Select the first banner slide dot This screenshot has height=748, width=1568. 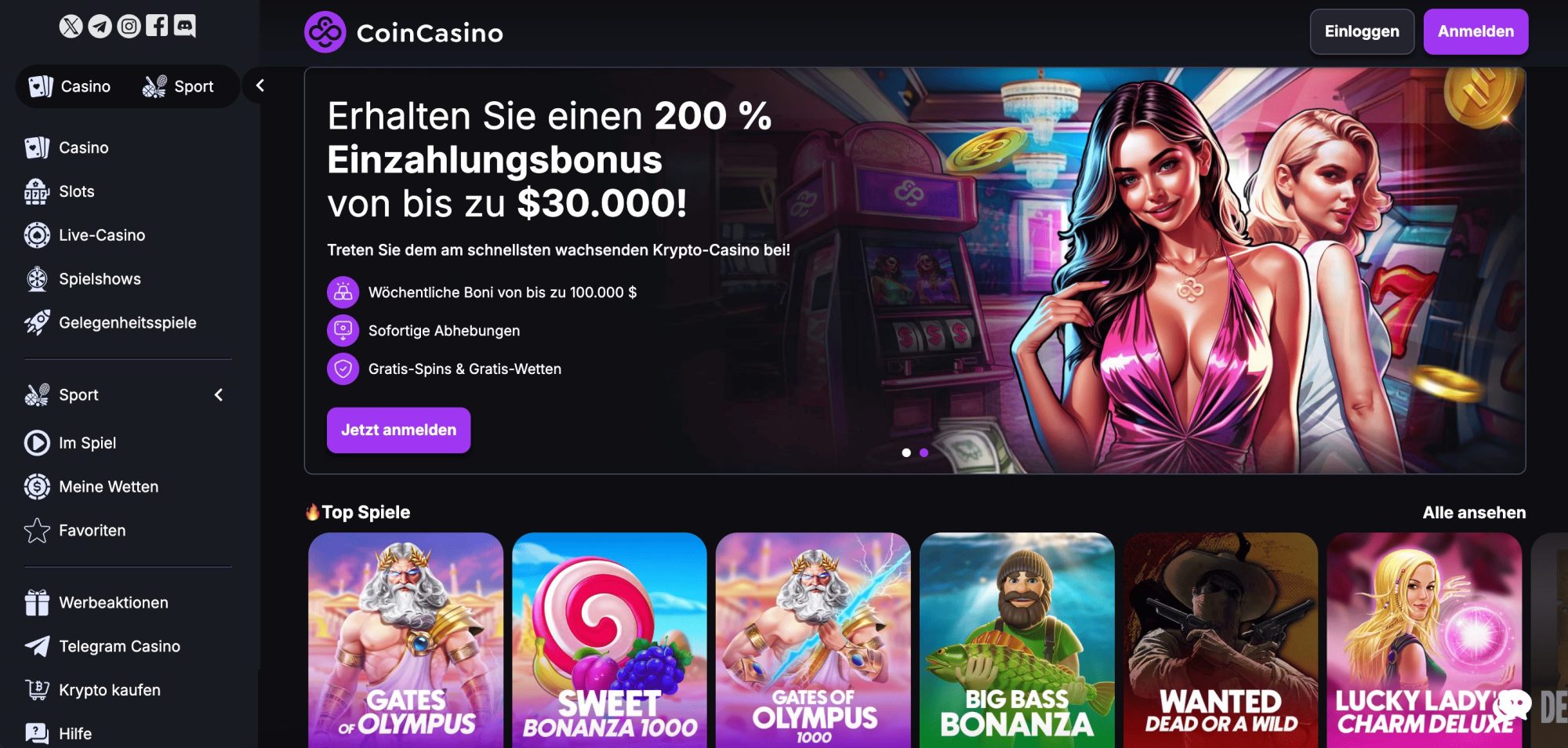point(906,452)
